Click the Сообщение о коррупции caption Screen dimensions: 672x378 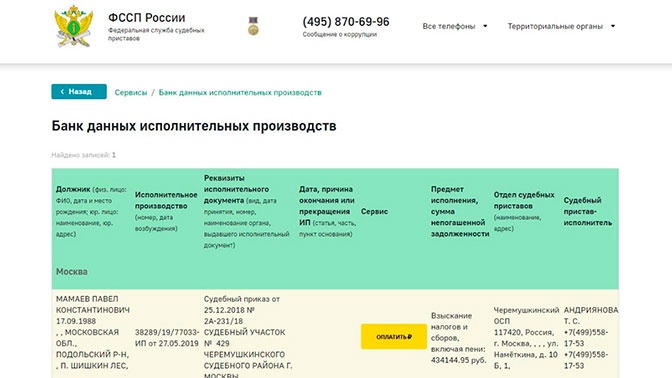tap(340, 35)
